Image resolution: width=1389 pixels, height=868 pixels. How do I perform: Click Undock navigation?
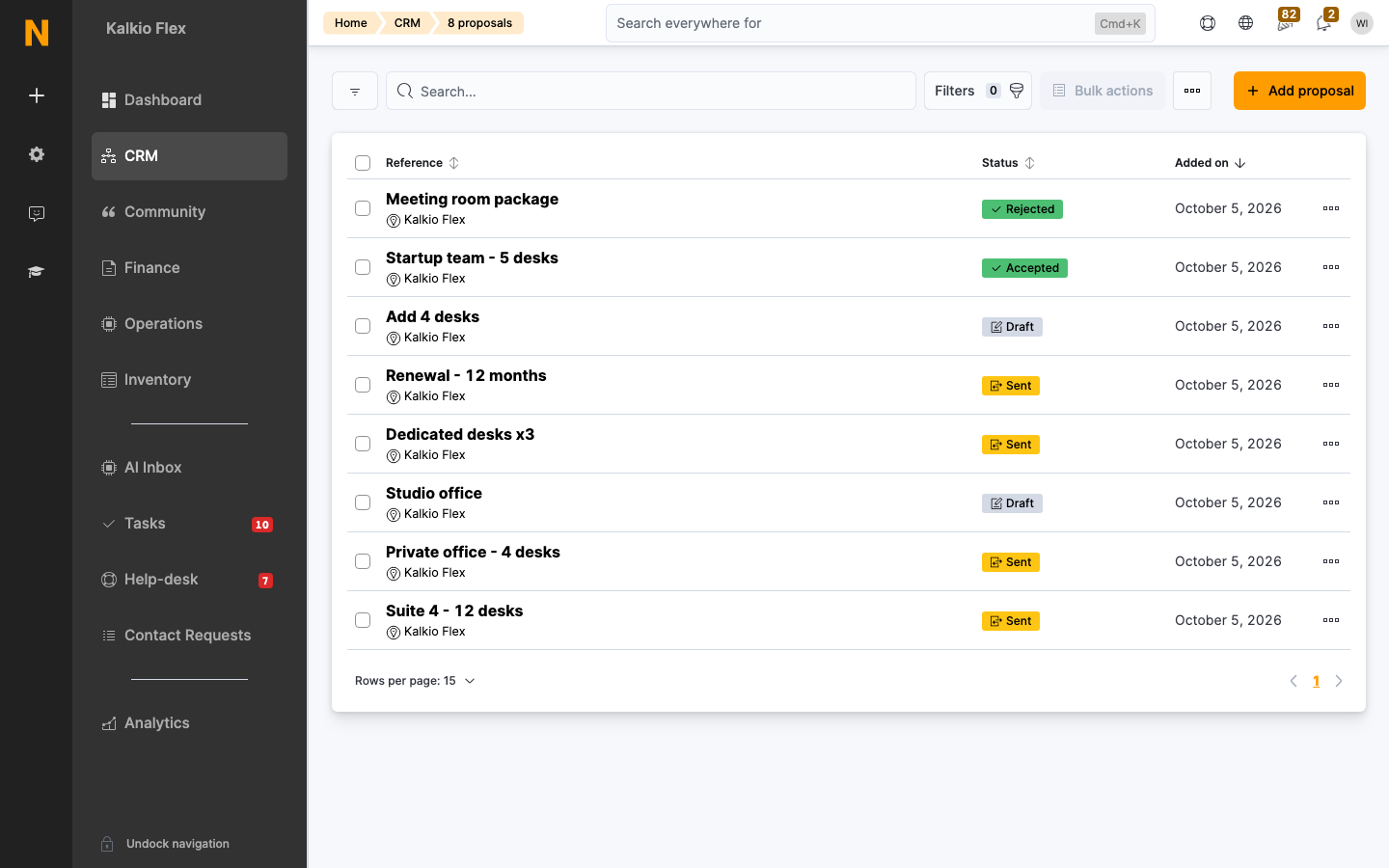(x=165, y=844)
